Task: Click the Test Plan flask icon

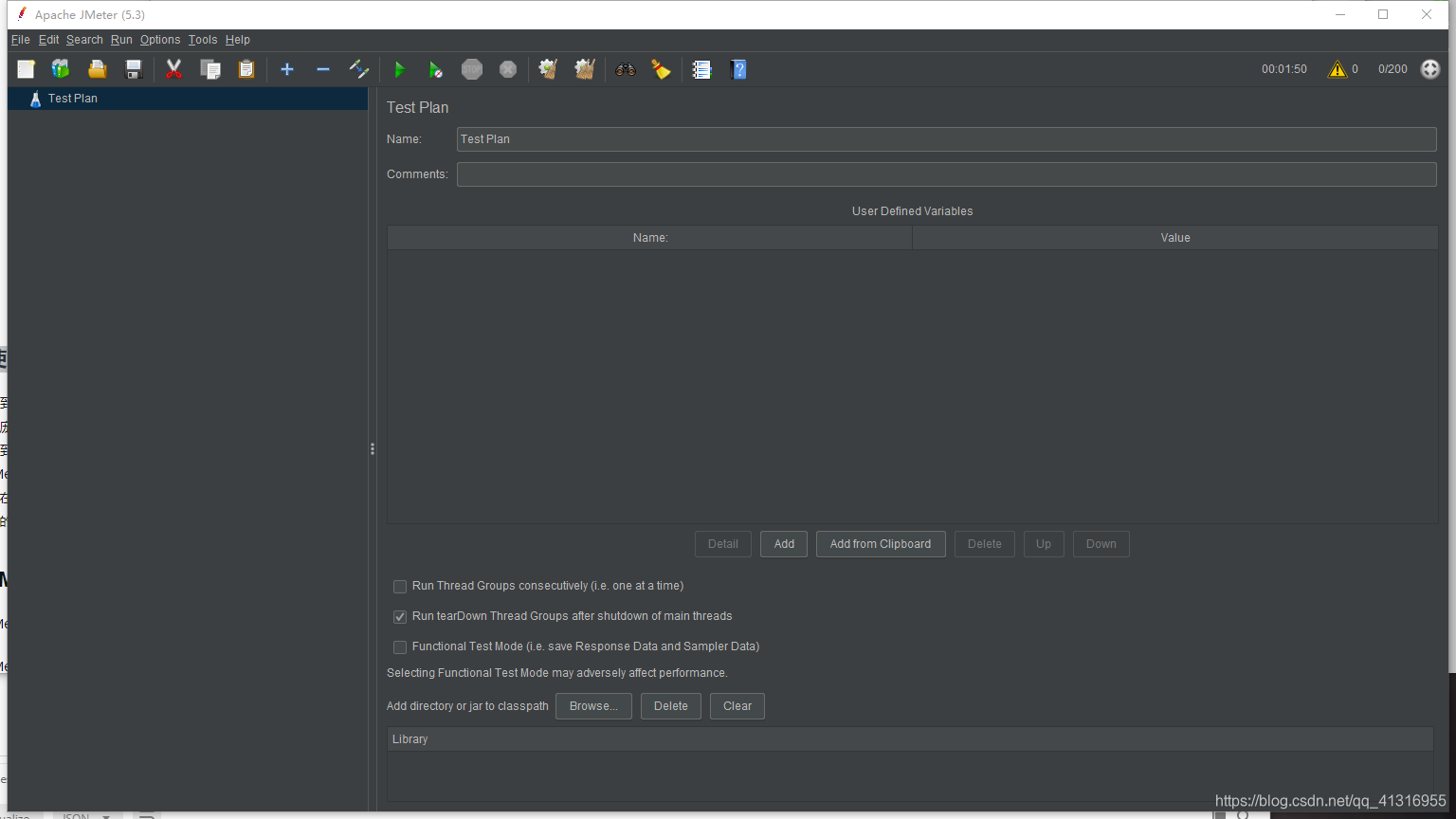Action: point(35,99)
